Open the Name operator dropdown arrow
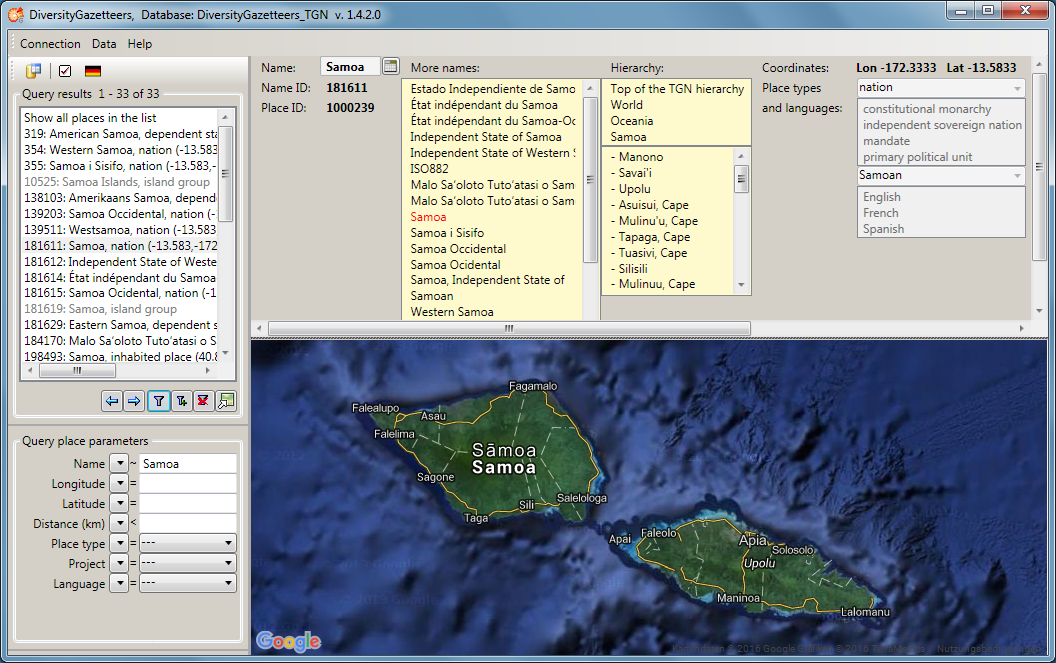 click(119, 464)
